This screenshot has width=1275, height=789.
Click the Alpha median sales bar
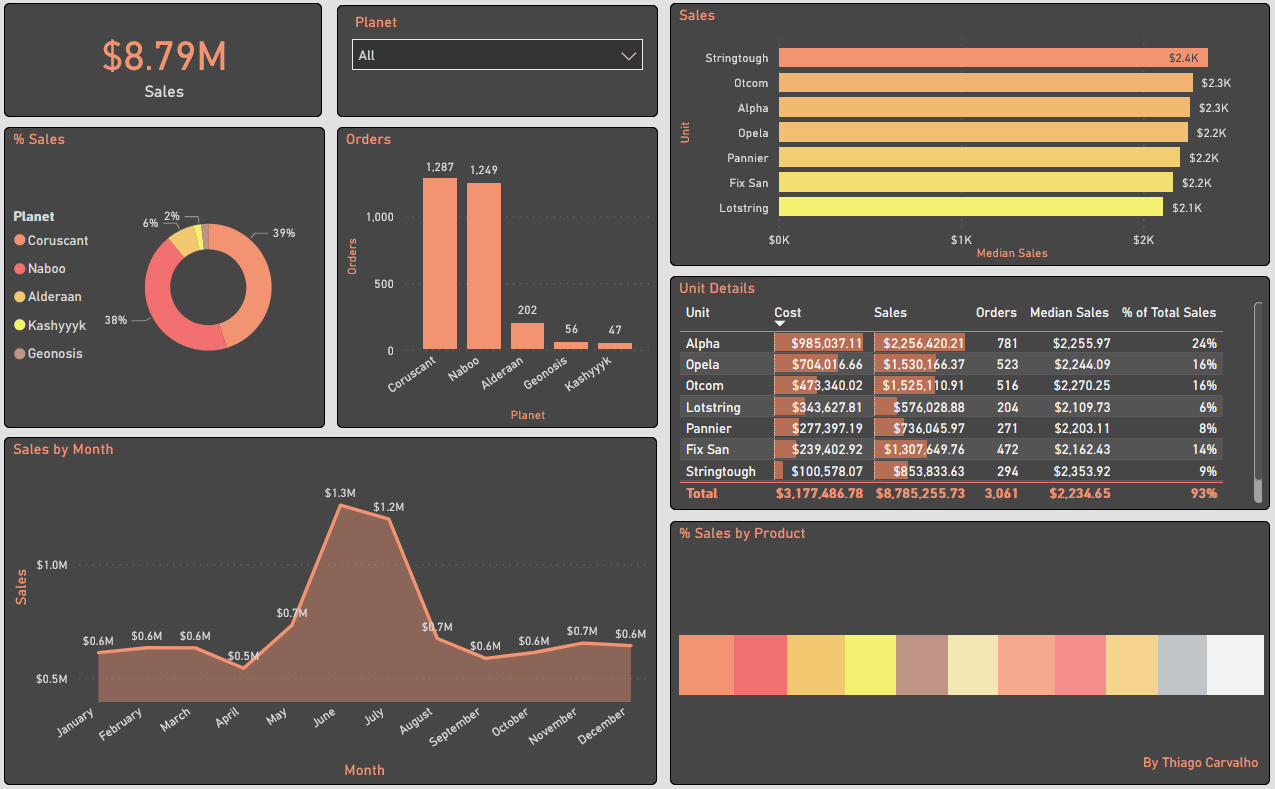984,108
